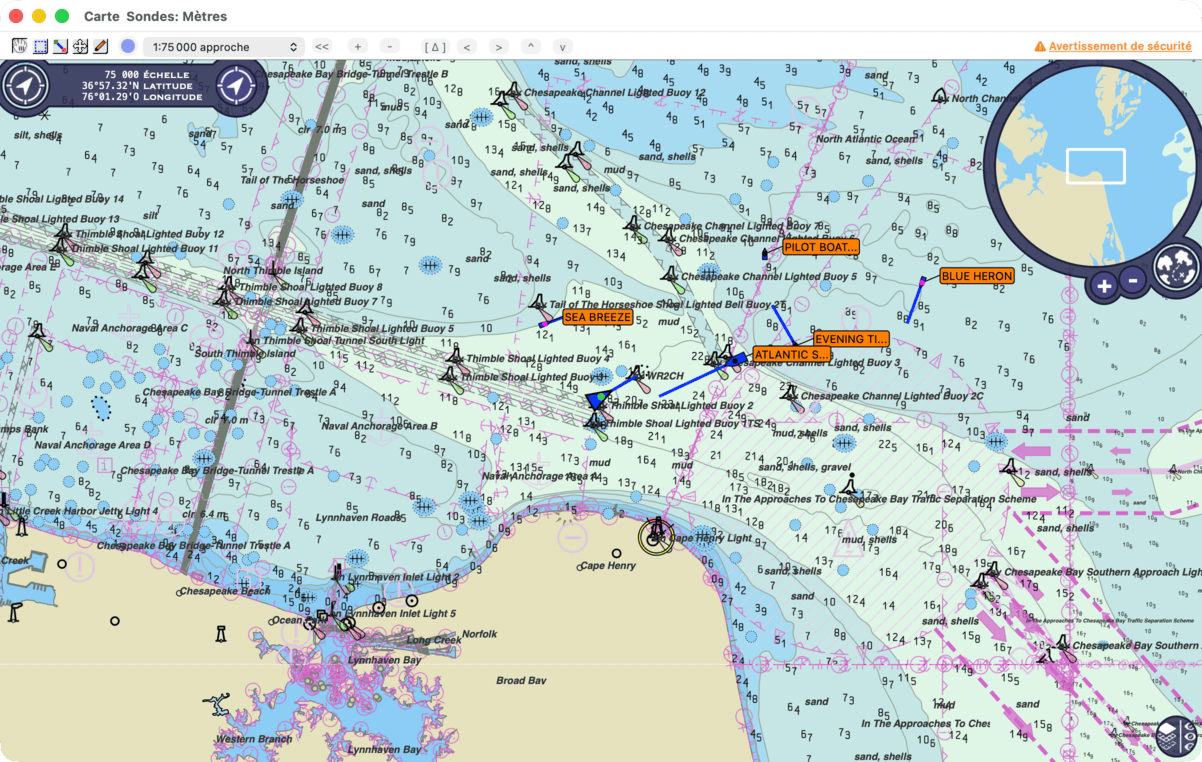Click the PILOT BOAT... vessel tag

[x=821, y=247]
